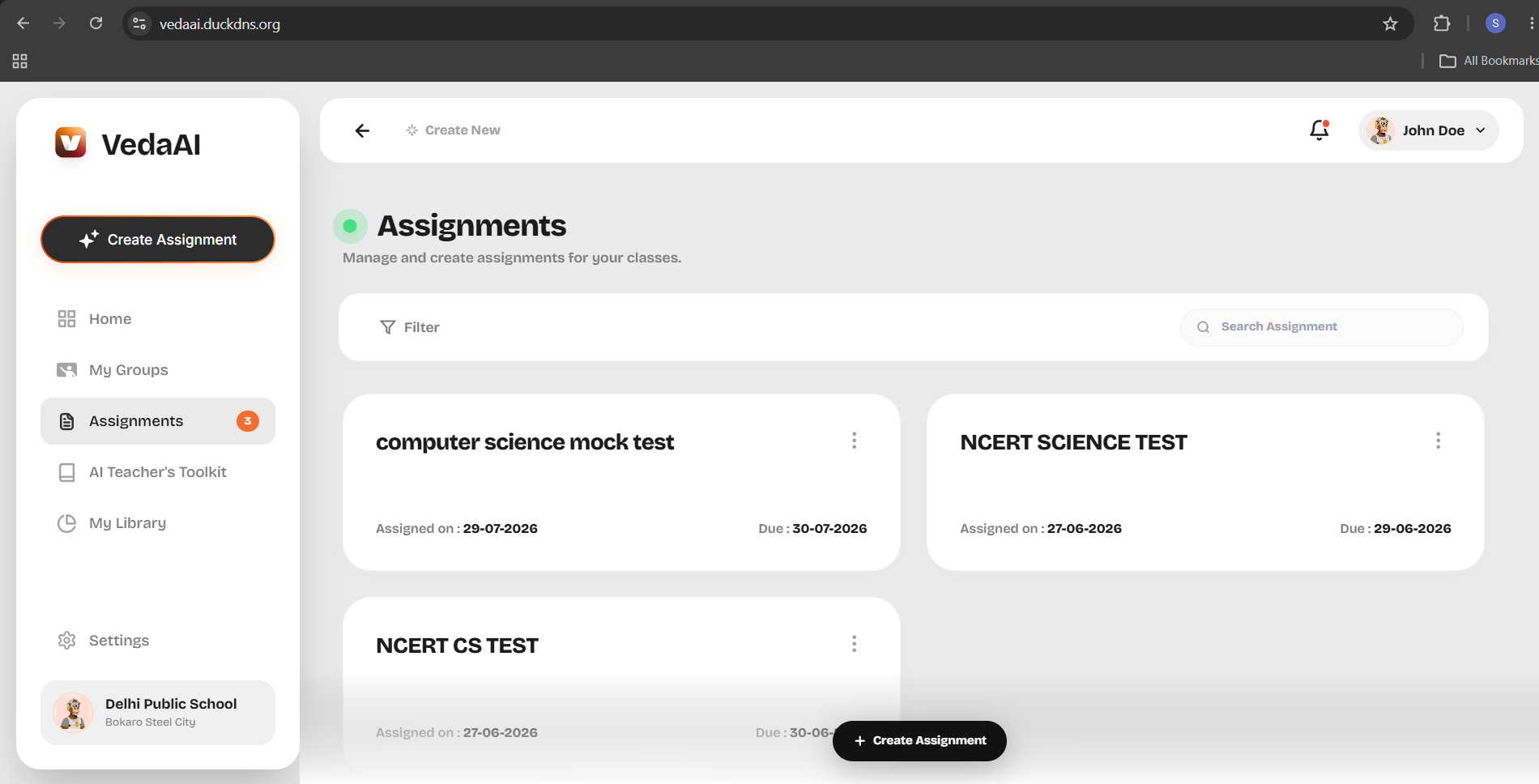
Task: Click due date 29-06-2026
Action: click(x=1412, y=529)
